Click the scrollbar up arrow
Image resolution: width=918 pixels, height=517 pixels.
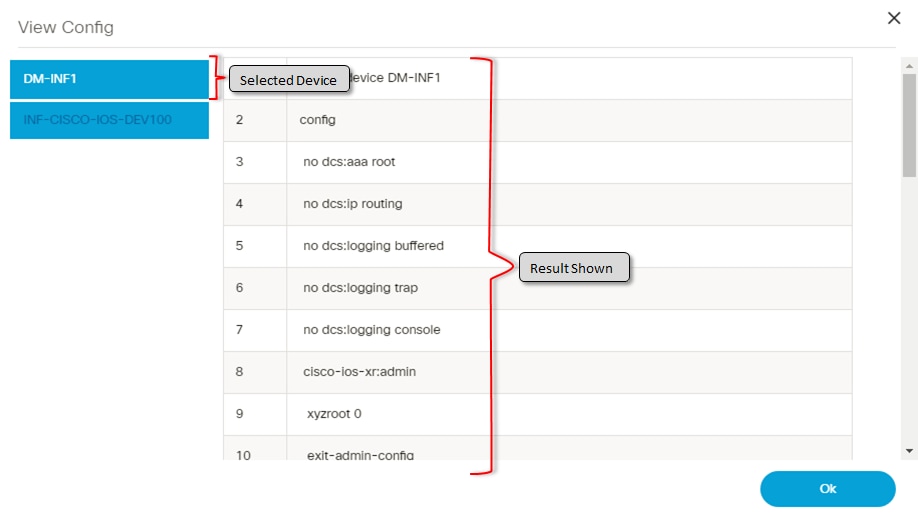pos(909,64)
